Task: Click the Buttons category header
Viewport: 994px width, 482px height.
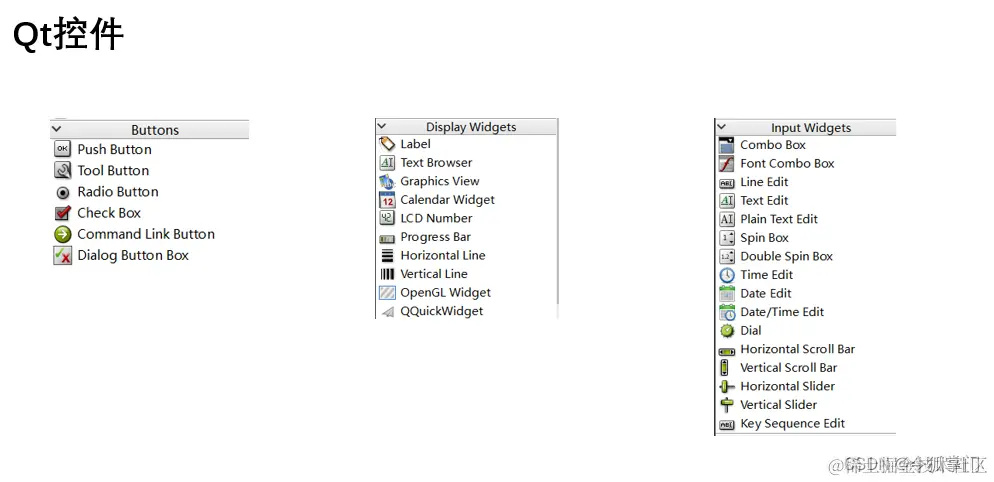Action: point(150,129)
